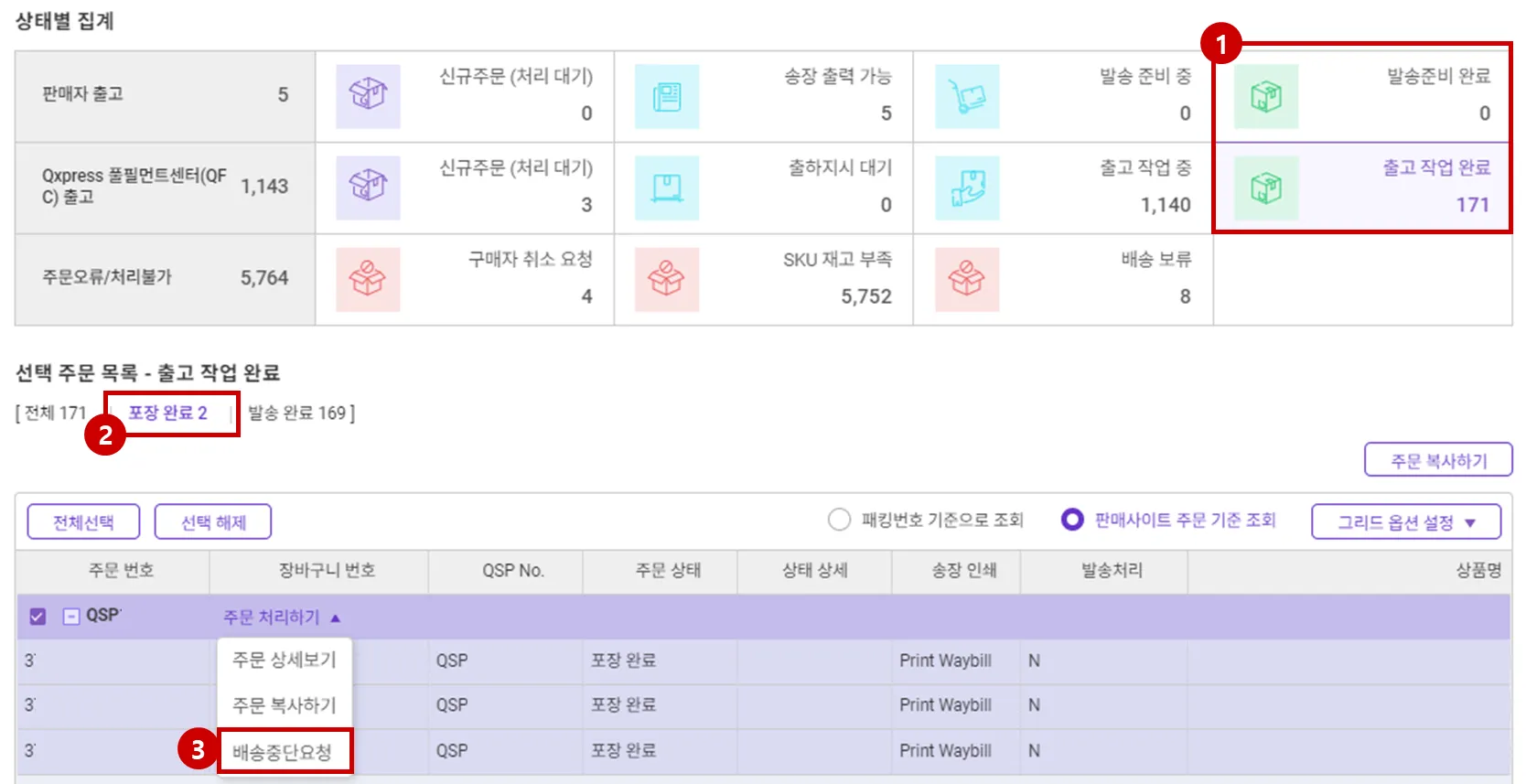
Task: Switch to the 포장 완료 2 tab
Action: coord(168,413)
